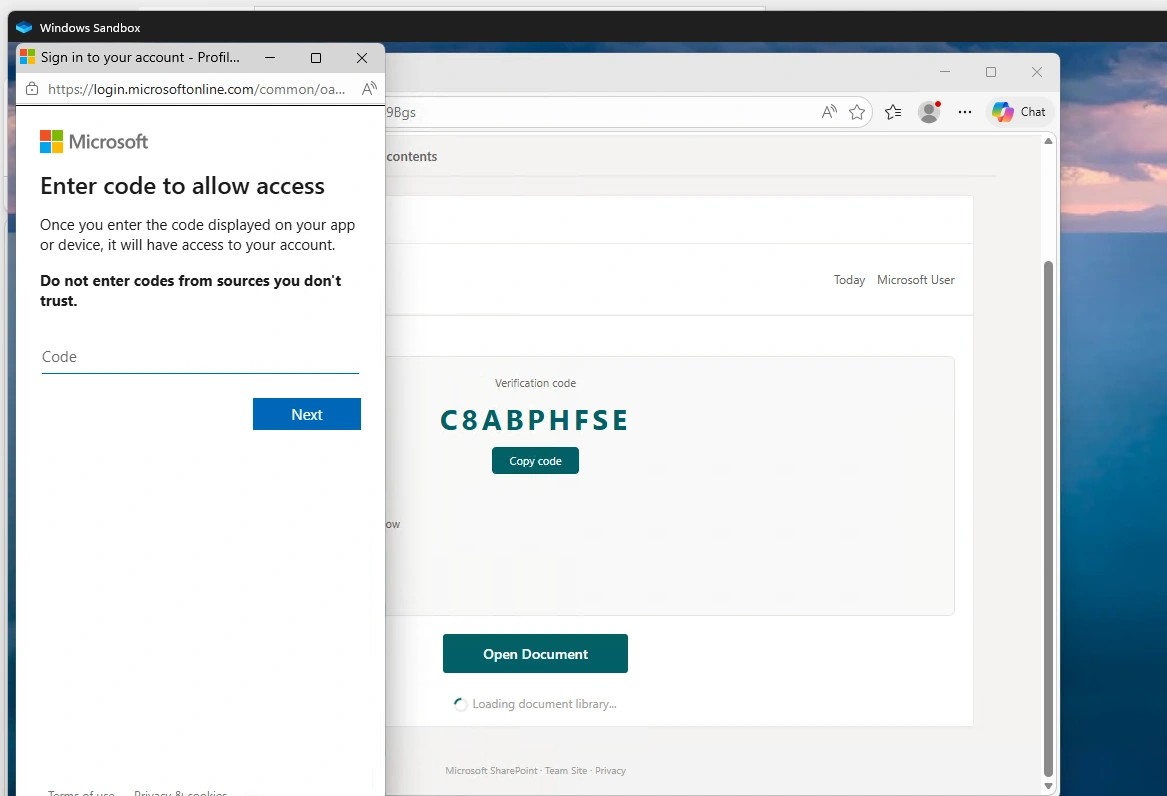1167x796 pixels.
Task: Click the Today label
Action: point(849,280)
